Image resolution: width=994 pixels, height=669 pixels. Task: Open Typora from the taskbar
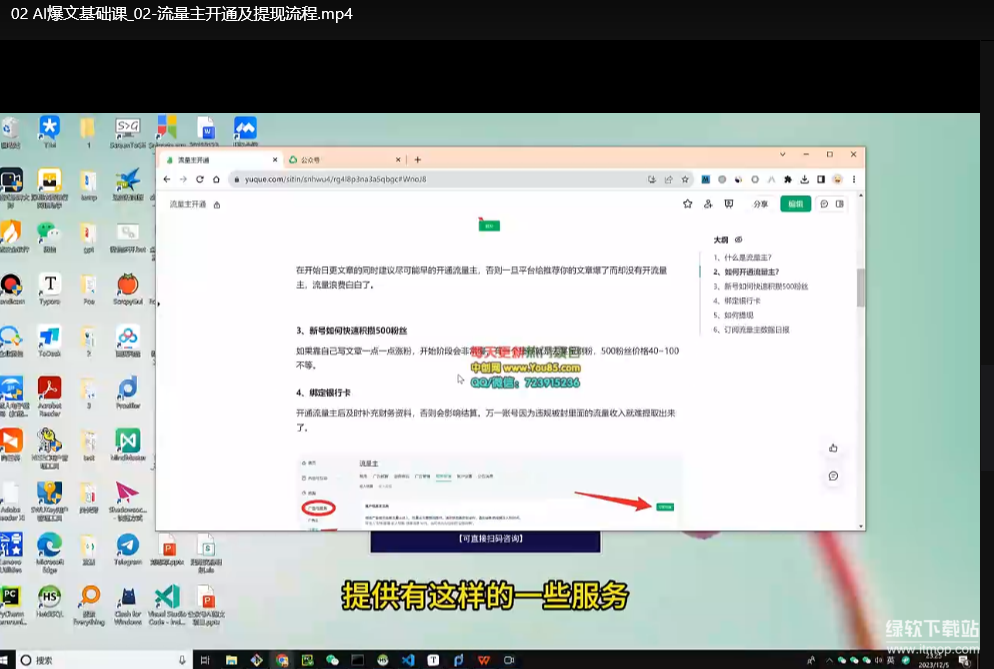433,660
